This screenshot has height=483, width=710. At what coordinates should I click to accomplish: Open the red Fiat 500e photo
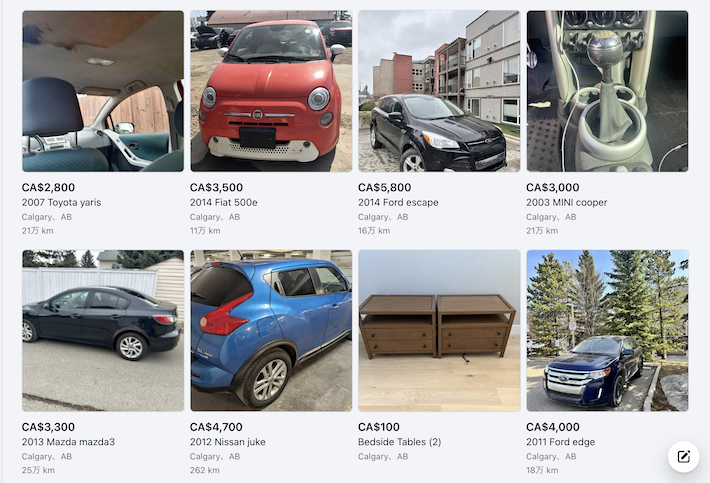coord(271,91)
